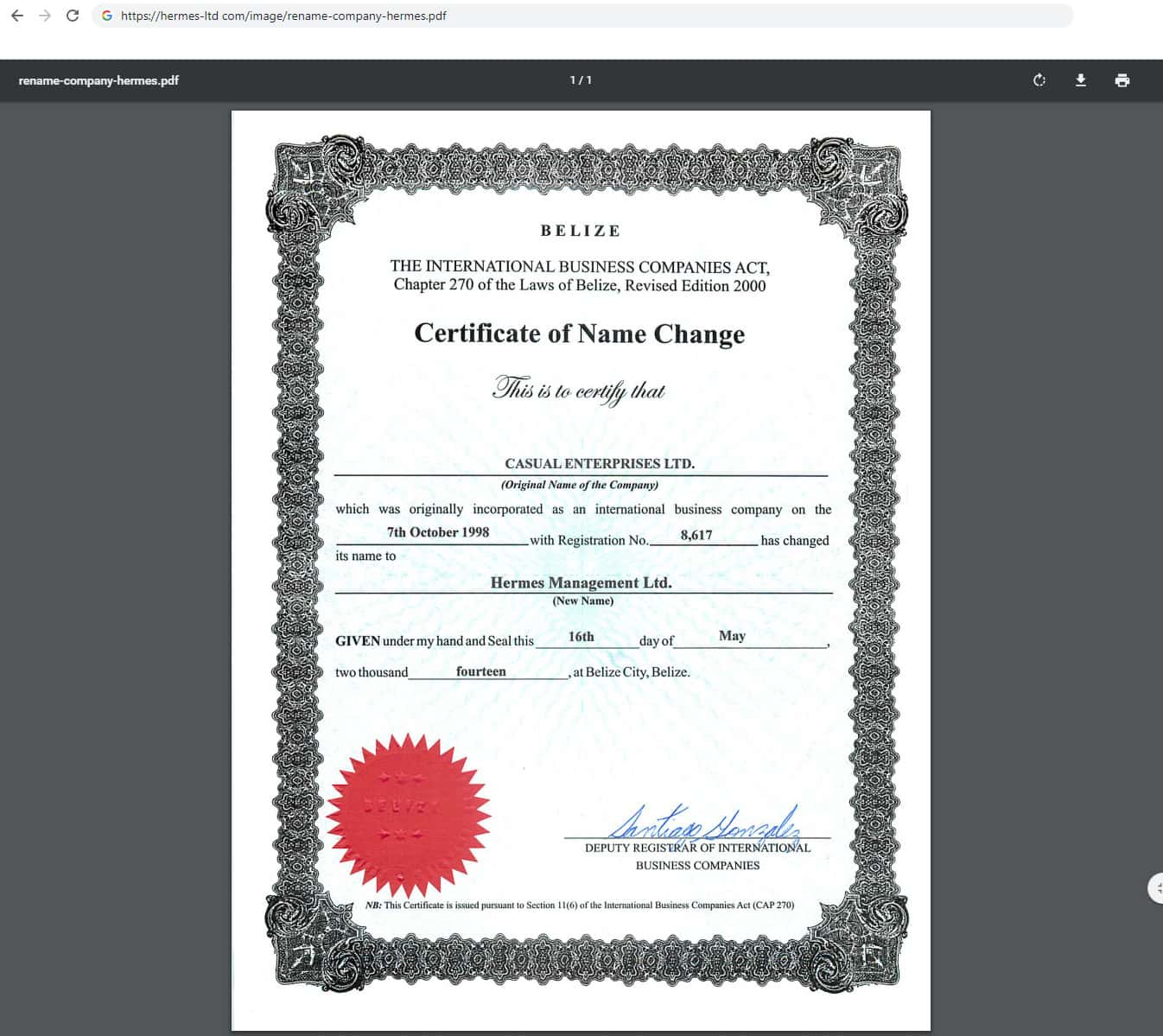Download the PDF file
The height and width of the screenshot is (1036, 1163).
pyautogui.click(x=1080, y=80)
